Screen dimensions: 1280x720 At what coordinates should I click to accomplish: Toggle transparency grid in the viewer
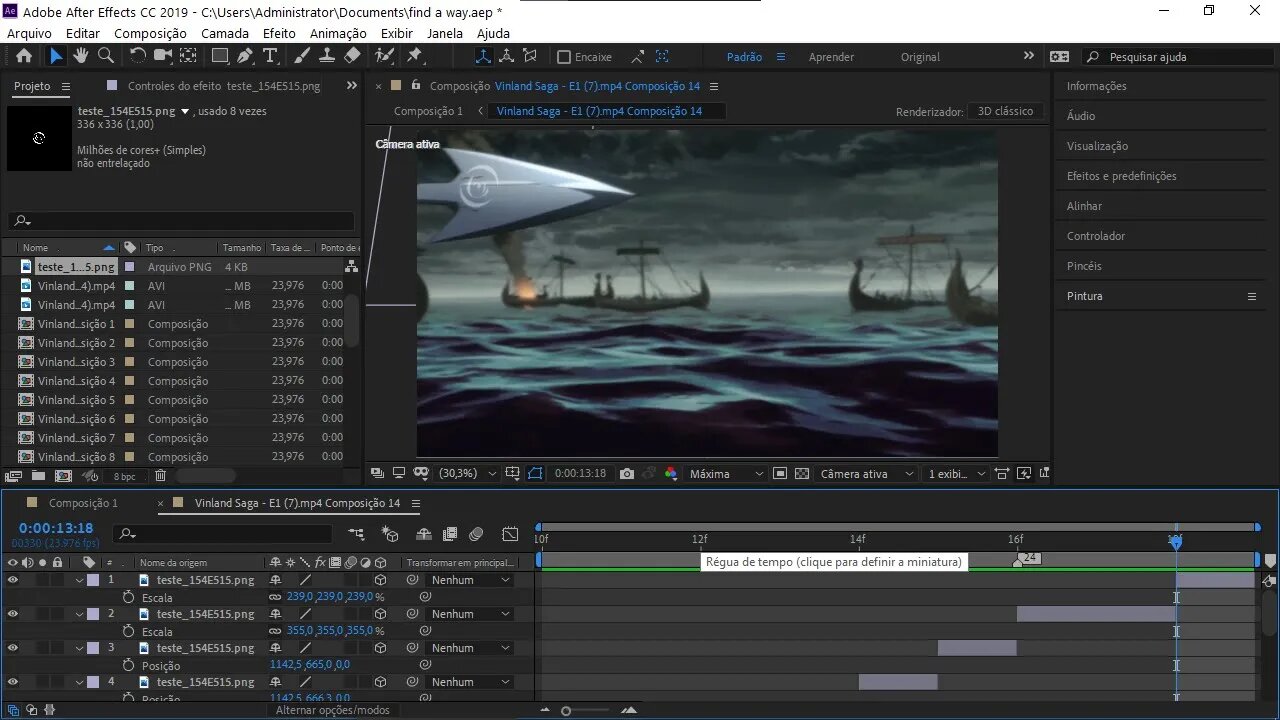coord(802,473)
